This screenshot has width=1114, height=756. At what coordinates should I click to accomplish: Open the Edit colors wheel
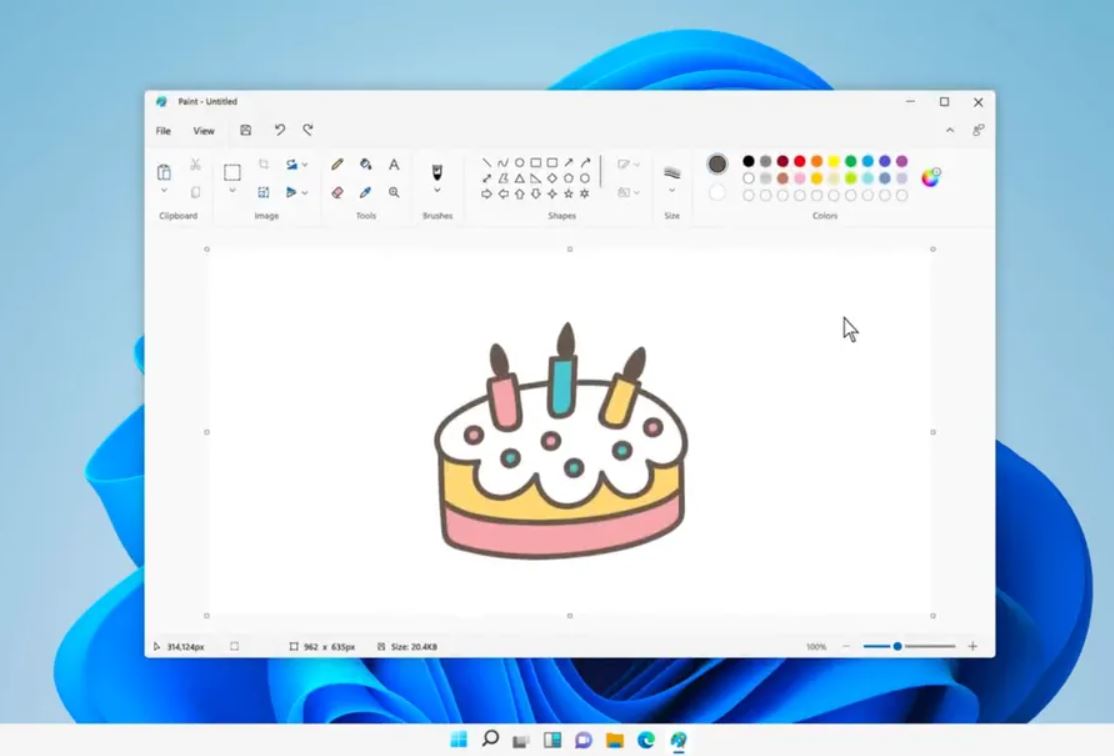(x=930, y=177)
